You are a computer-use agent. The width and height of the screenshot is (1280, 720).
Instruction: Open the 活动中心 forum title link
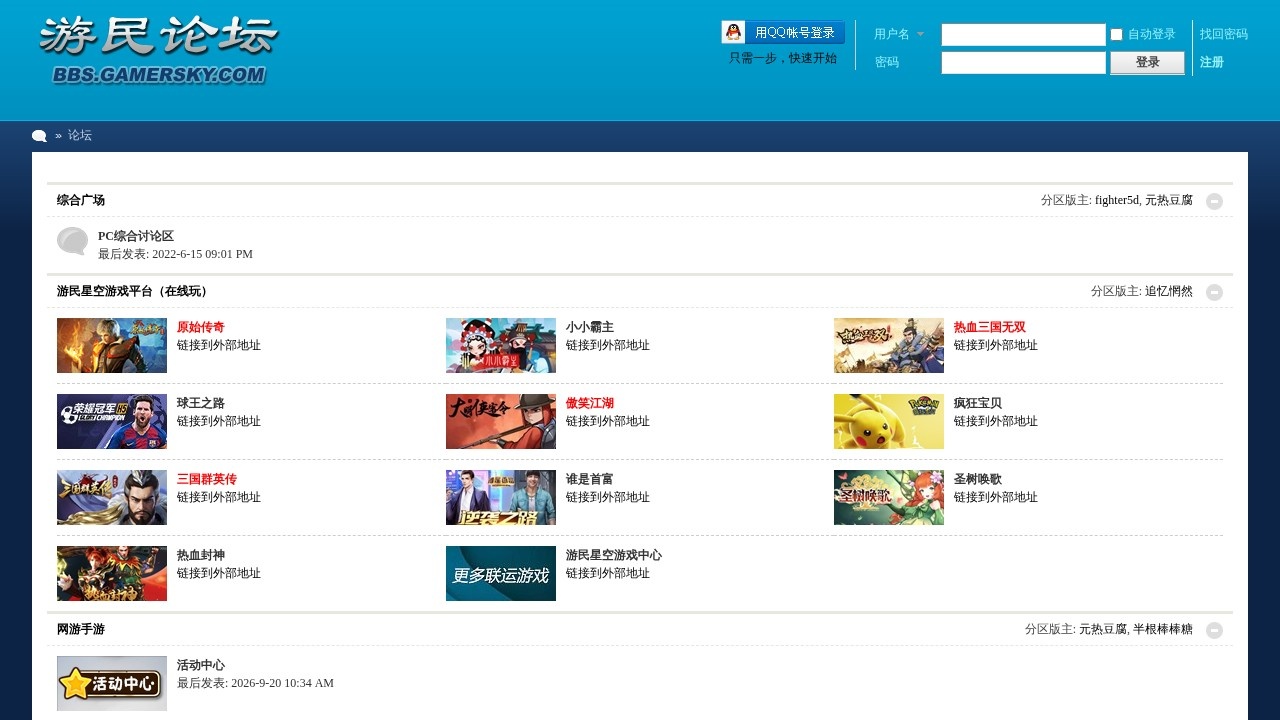[x=201, y=665]
